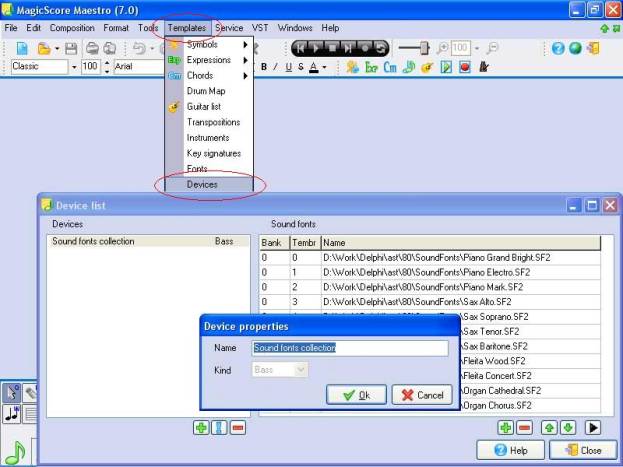Screen dimensions: 623x467
Task: Toggle loop playback in the transport panel
Action: (x=380, y=48)
